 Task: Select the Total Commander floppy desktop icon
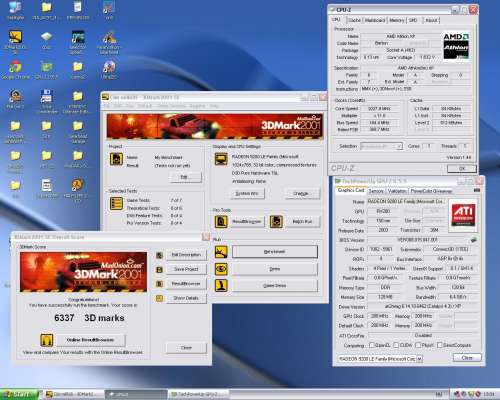(x=47, y=100)
